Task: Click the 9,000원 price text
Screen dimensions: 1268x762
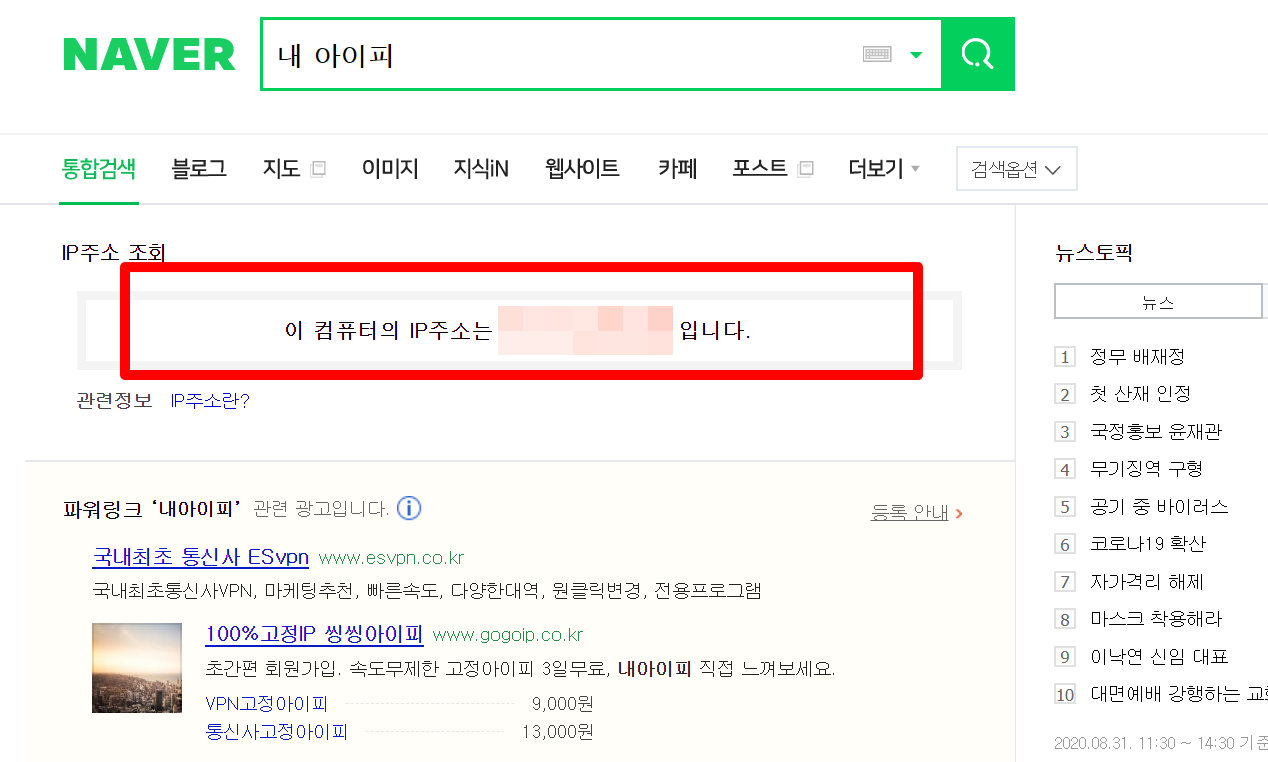Action: coord(562,703)
